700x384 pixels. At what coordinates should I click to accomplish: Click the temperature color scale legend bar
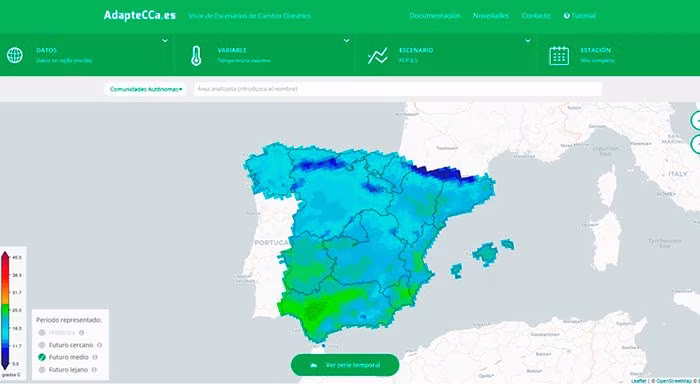click(5, 310)
